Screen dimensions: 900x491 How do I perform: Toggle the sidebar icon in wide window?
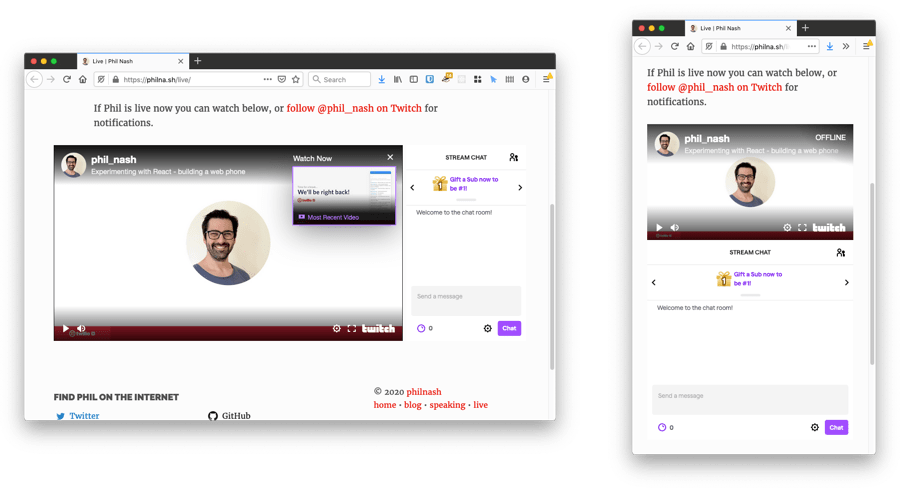coord(413,79)
